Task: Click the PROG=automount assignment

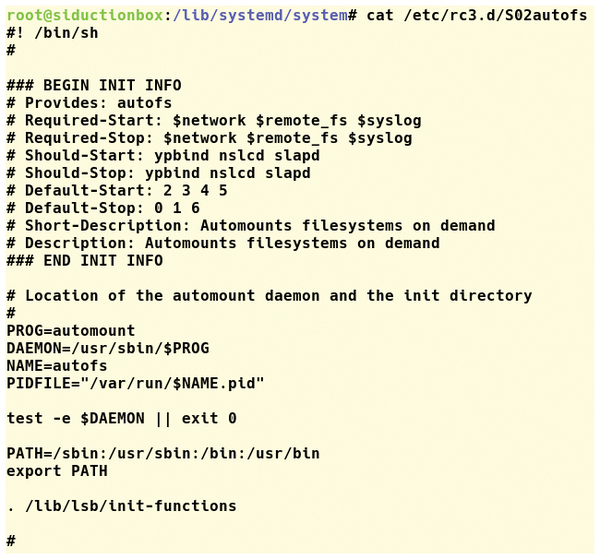Action: 71,331
